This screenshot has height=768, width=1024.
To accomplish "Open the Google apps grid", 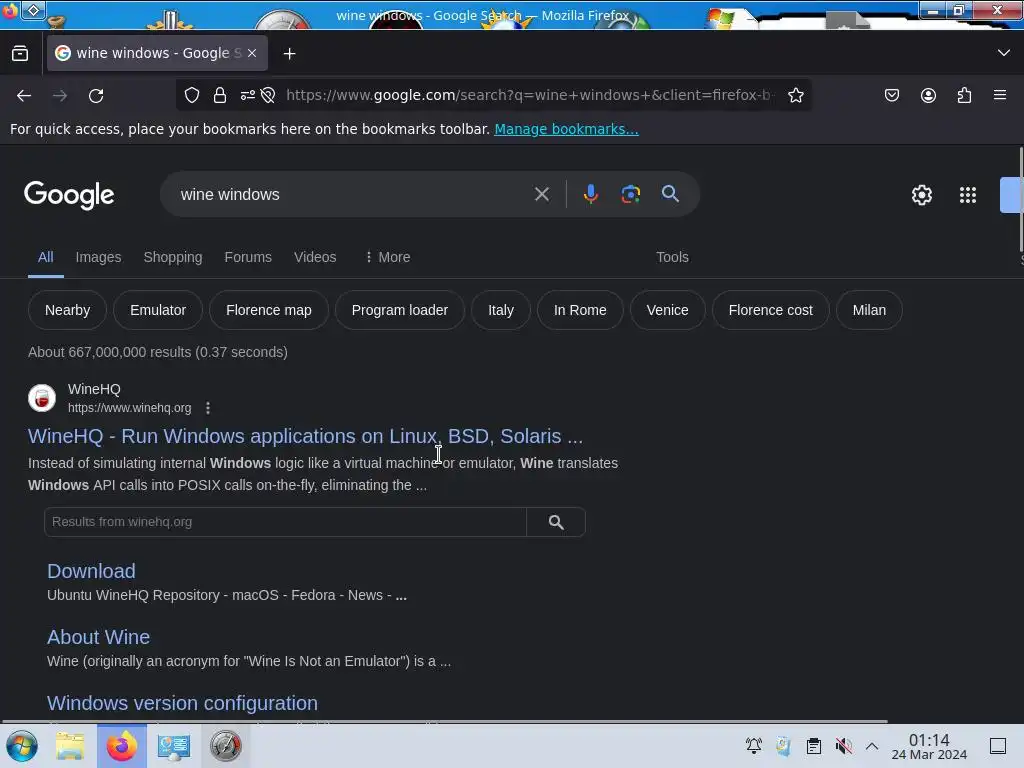I will [x=968, y=195].
